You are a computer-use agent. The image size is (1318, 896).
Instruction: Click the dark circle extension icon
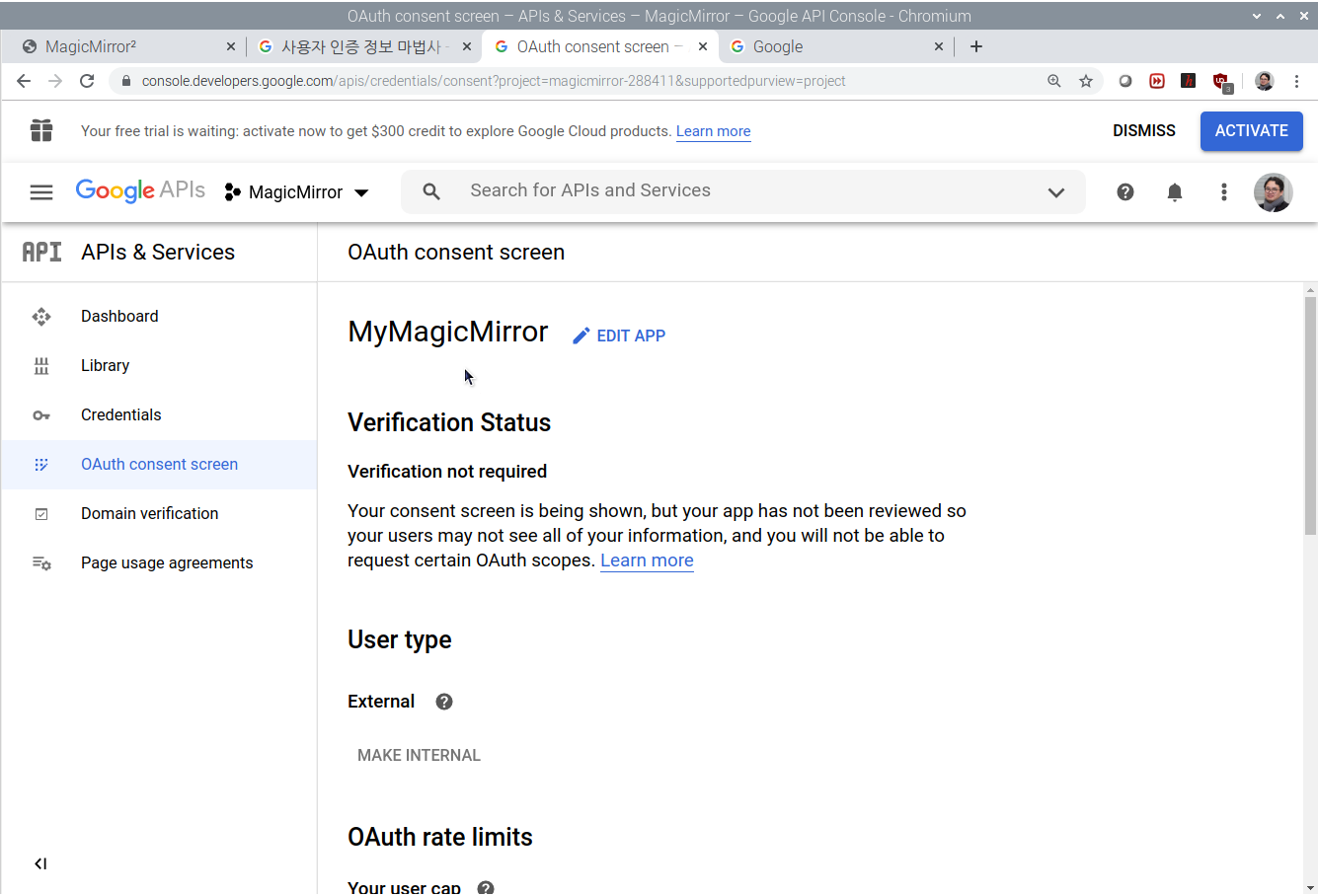point(1125,81)
